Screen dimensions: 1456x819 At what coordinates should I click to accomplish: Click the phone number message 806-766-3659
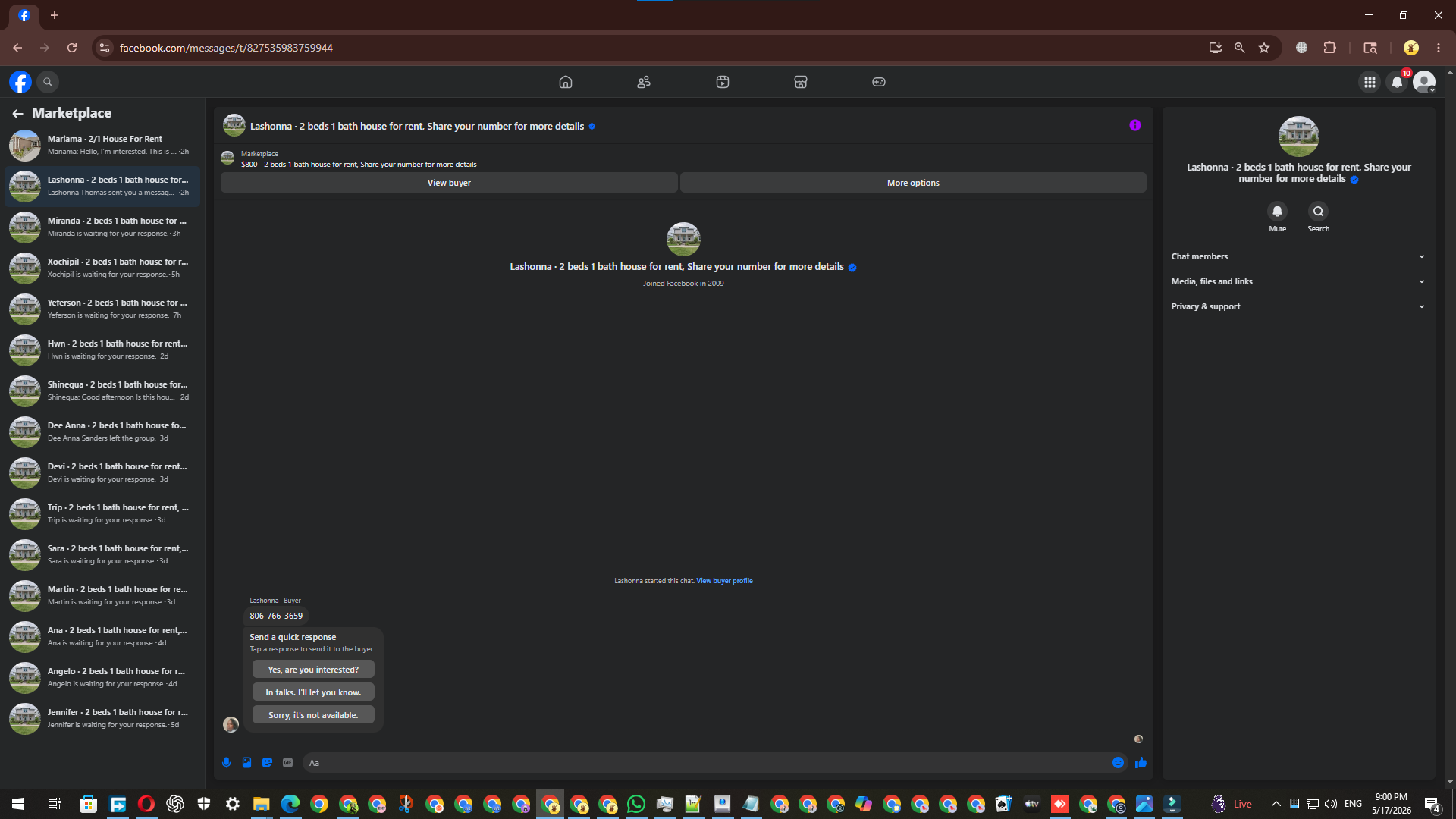[276, 617]
